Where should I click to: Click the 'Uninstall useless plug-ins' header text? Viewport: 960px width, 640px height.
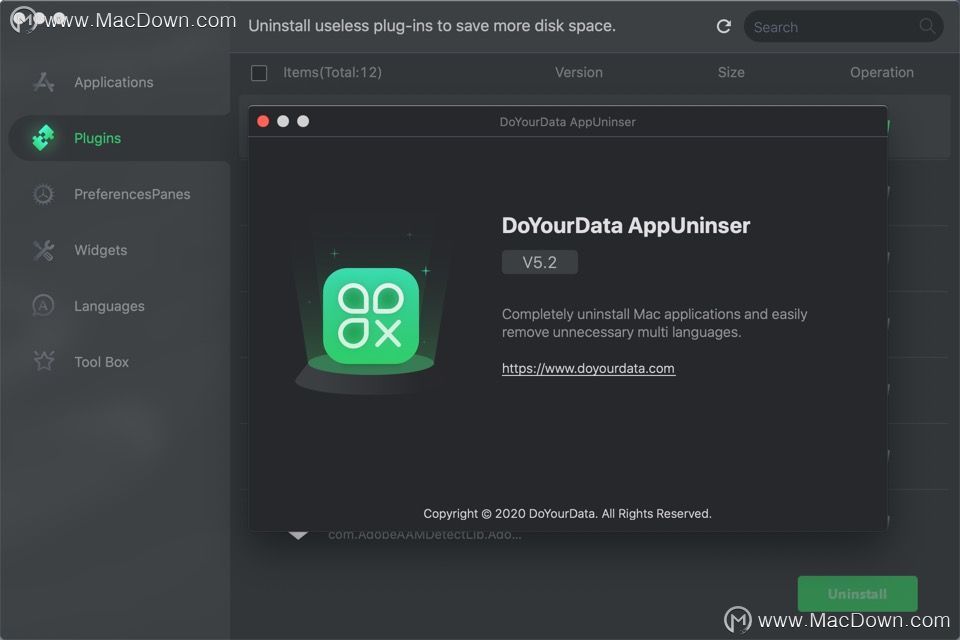coord(432,26)
